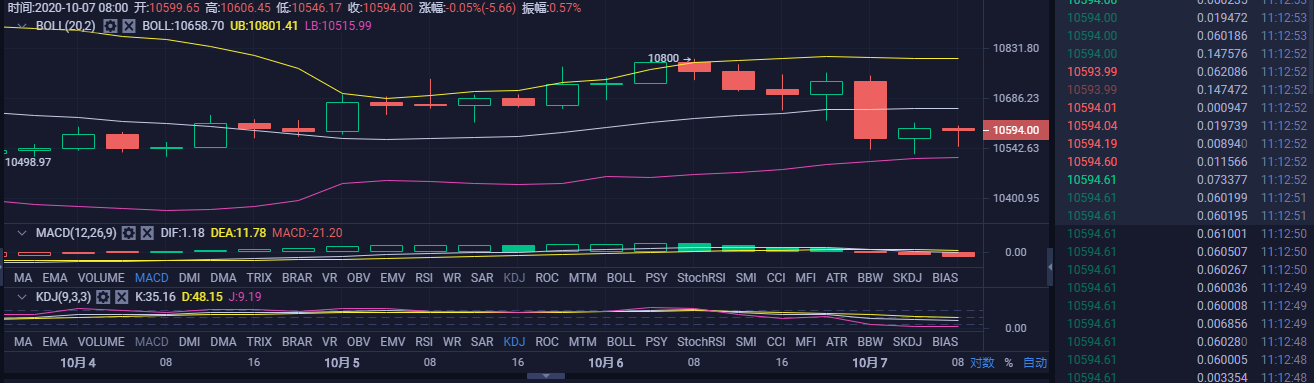Collapse the chart's right-side panel arrow
The width and height of the screenshot is (1314, 383).
coord(1050,267)
